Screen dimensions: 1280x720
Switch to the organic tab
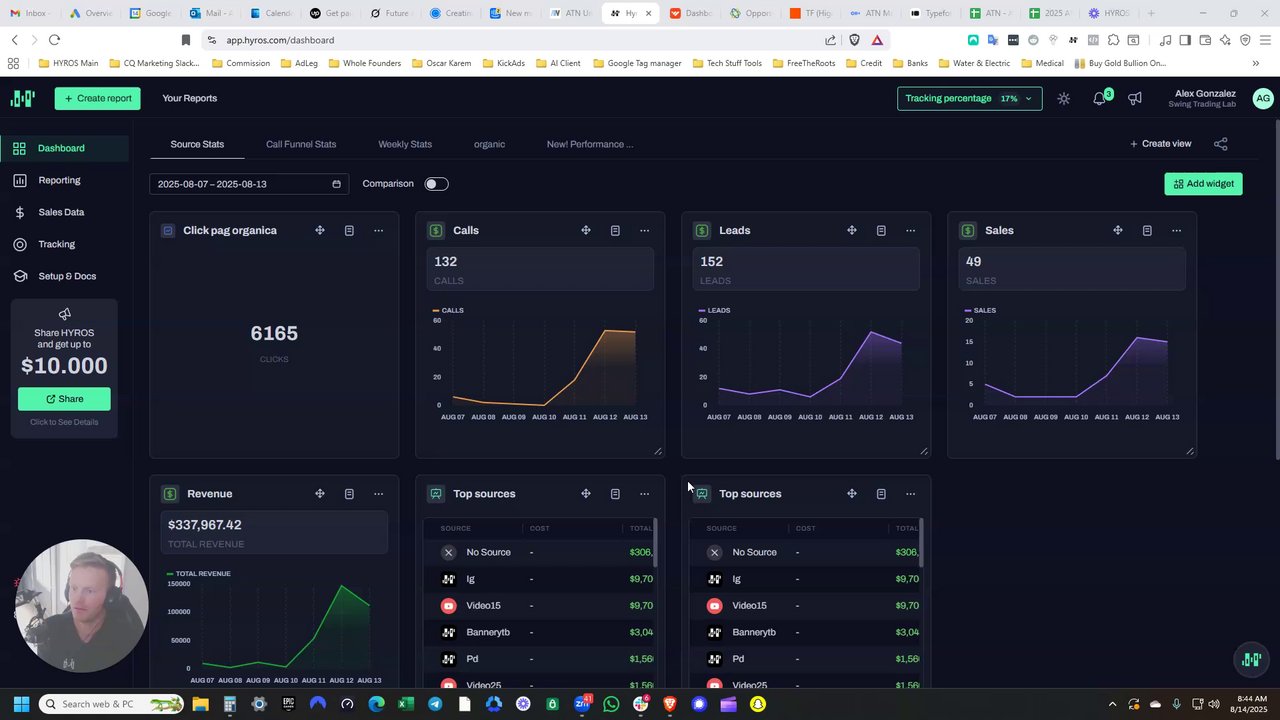489,144
